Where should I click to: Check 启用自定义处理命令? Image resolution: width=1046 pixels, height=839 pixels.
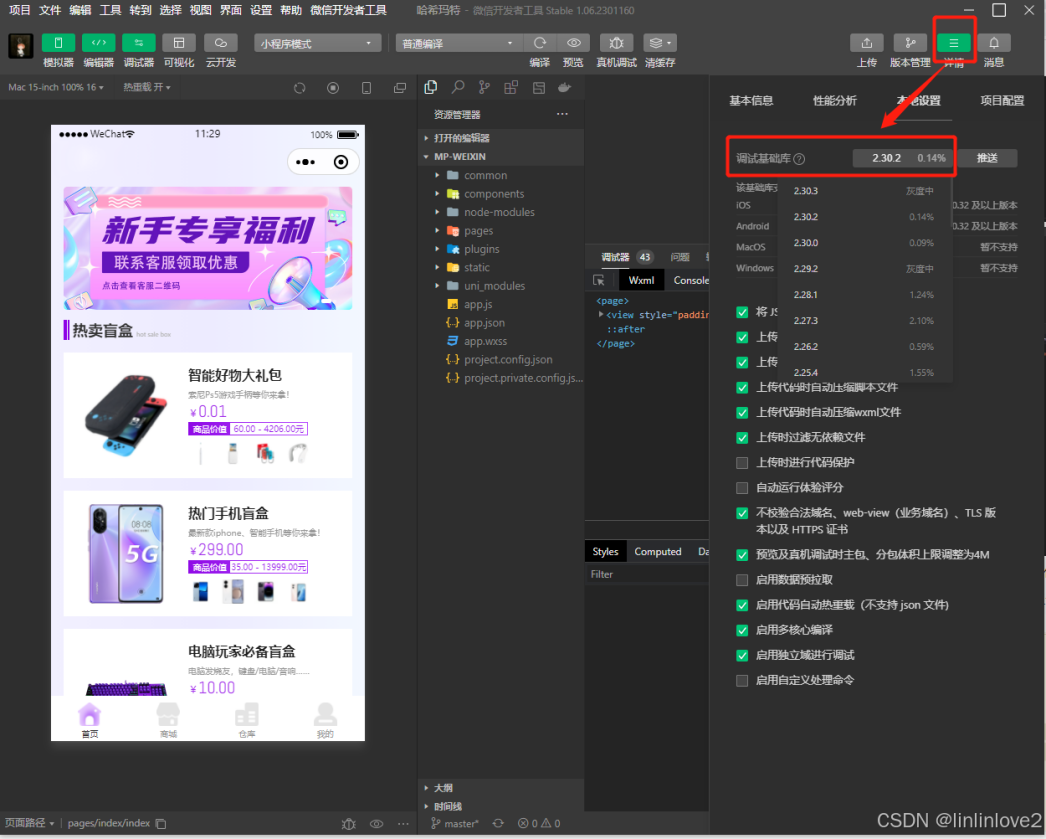pos(742,681)
